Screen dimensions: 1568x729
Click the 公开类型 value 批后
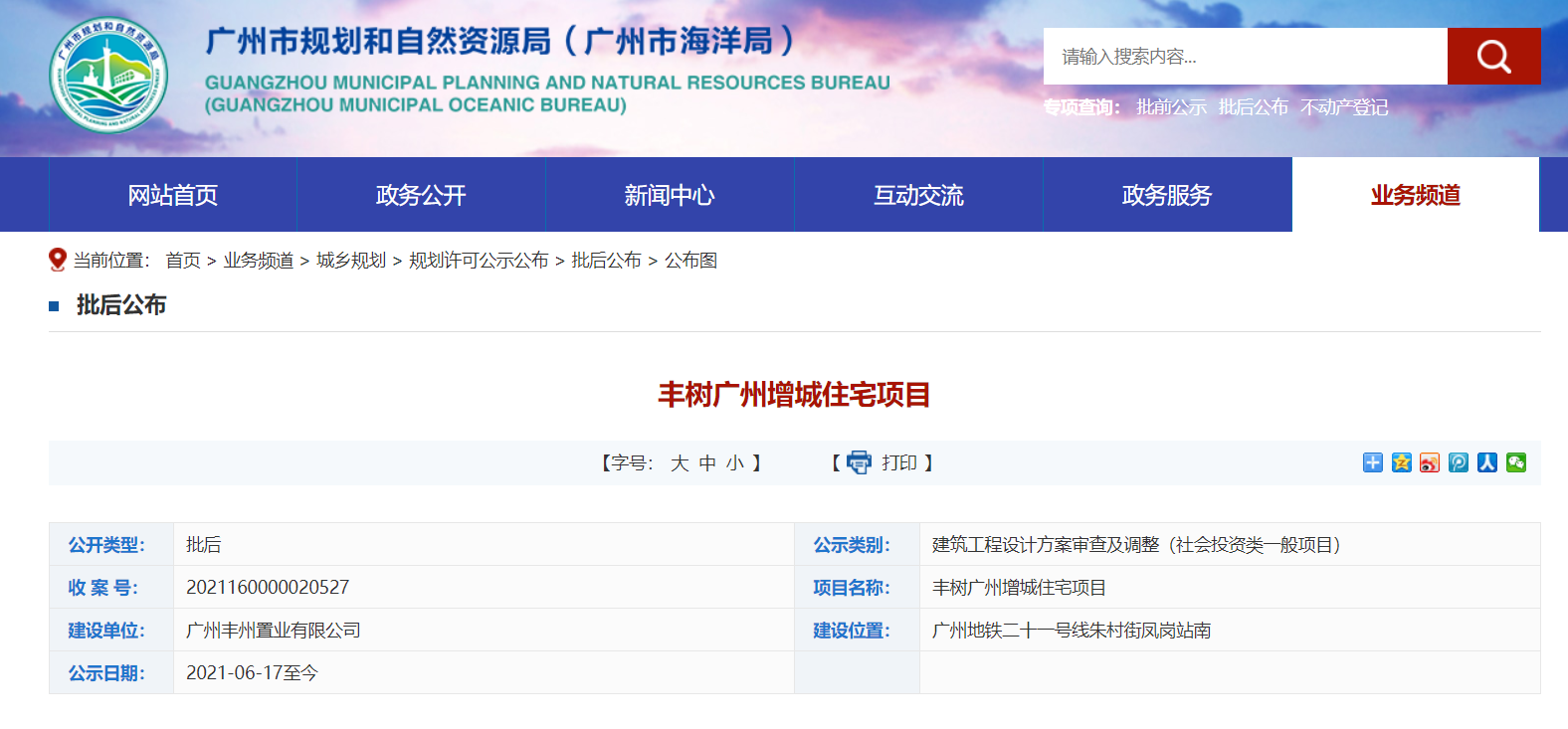[x=204, y=545]
